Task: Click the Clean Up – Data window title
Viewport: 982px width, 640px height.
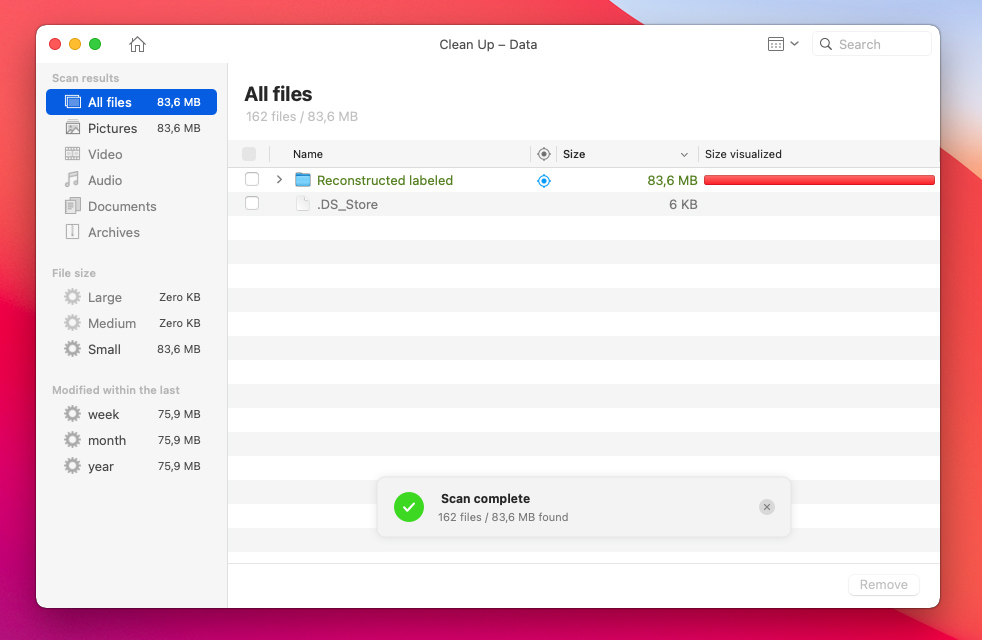Action: 488,44
